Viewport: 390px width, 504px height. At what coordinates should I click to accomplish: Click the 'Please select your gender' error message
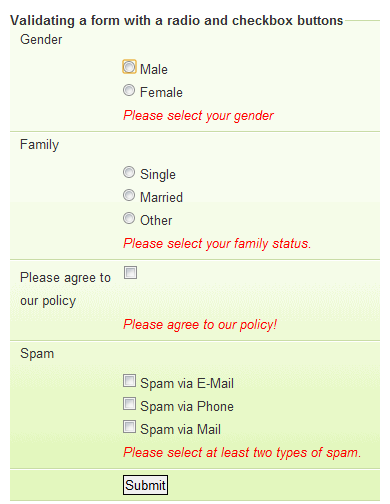coord(198,116)
